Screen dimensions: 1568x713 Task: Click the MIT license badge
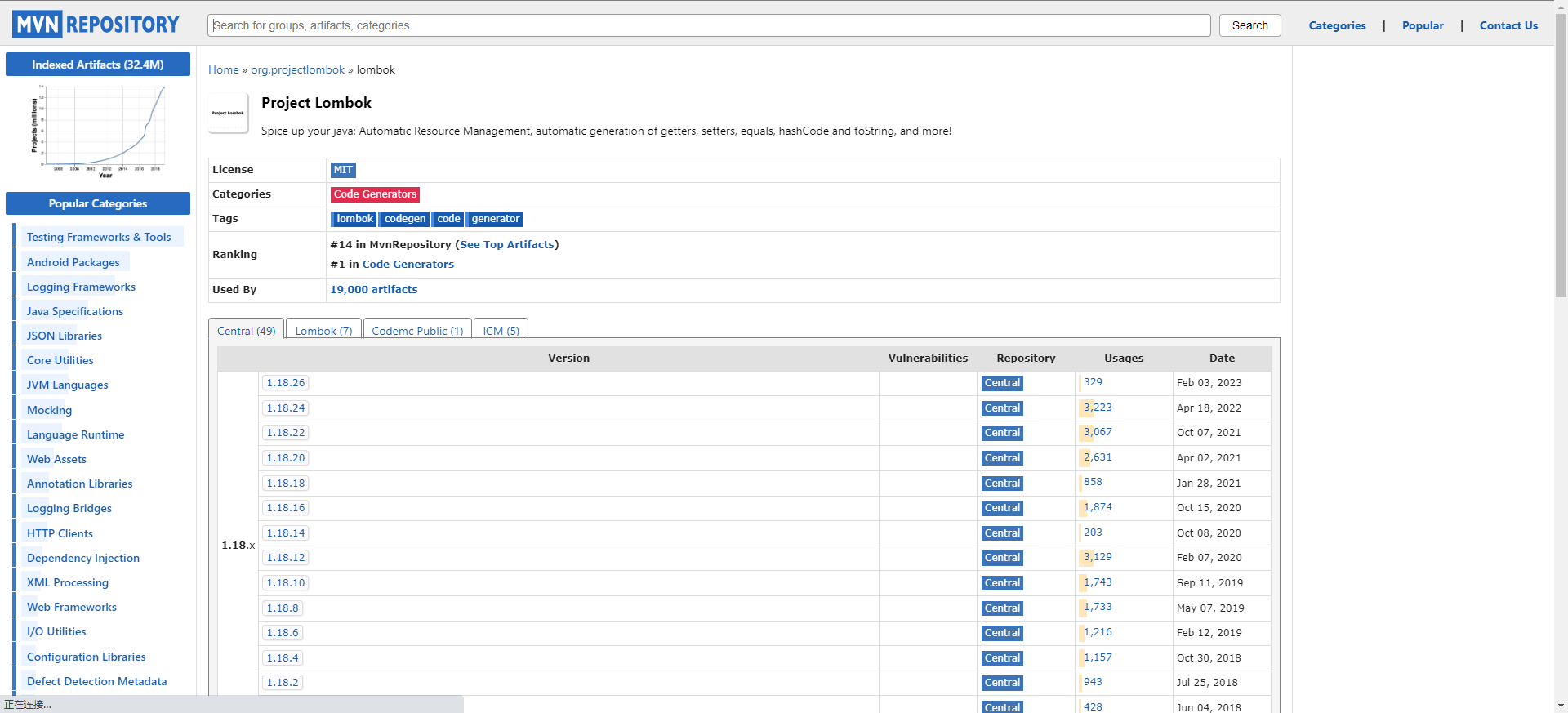(343, 170)
